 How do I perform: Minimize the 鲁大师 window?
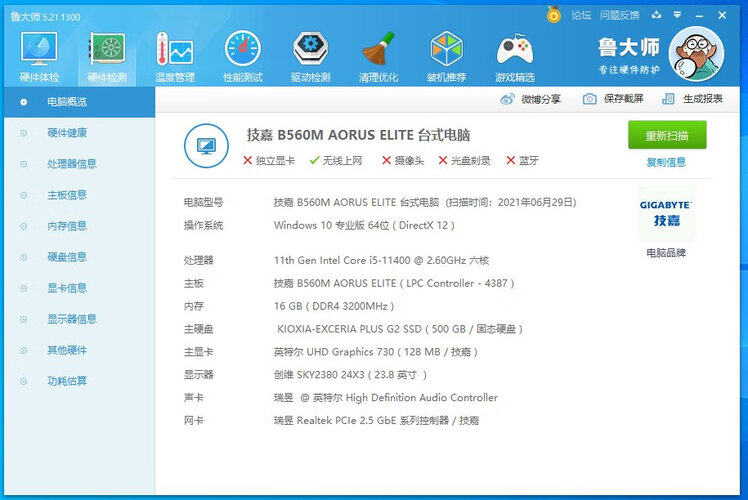[699, 16]
